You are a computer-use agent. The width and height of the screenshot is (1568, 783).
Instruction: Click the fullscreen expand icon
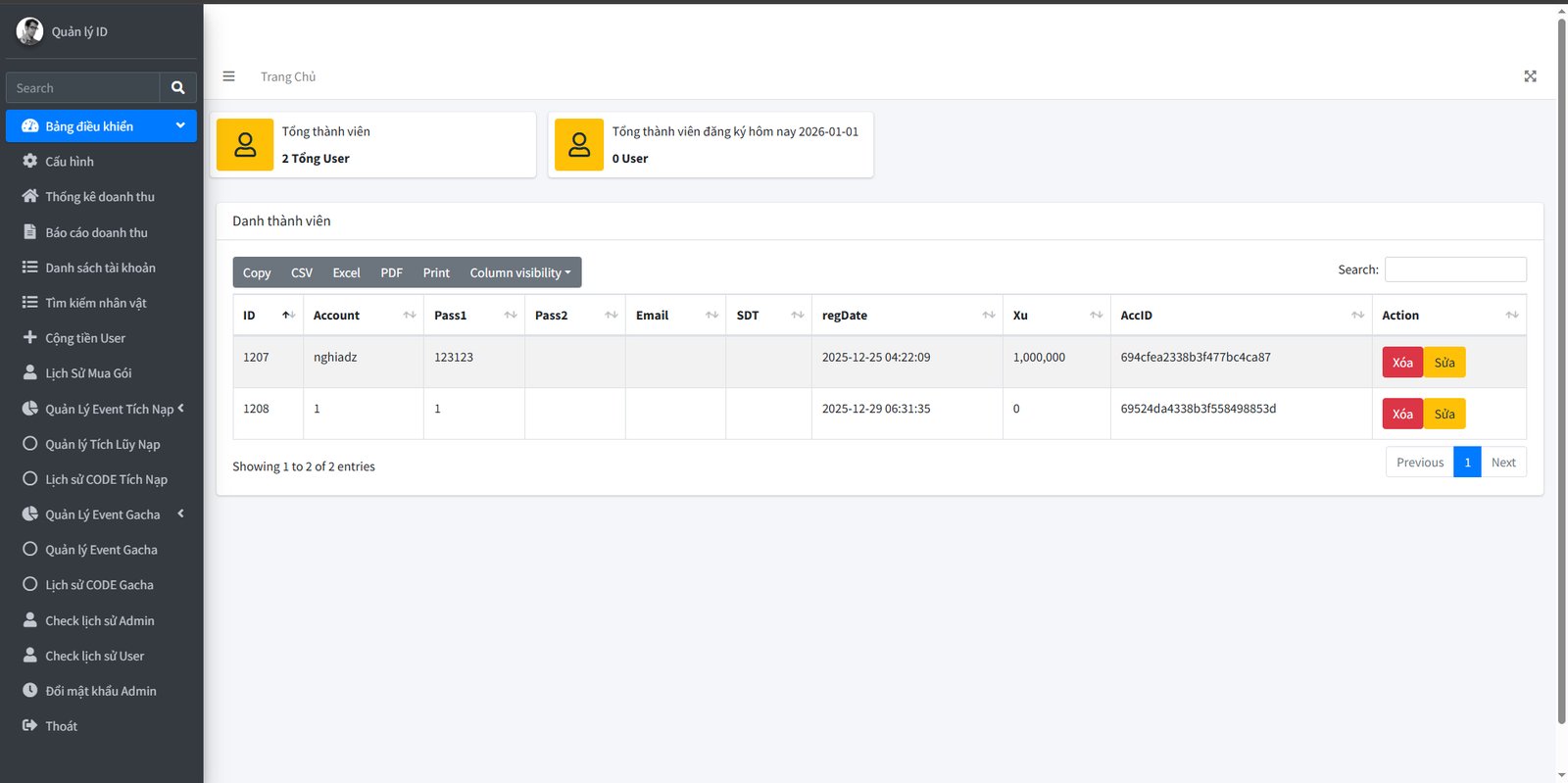[1530, 76]
